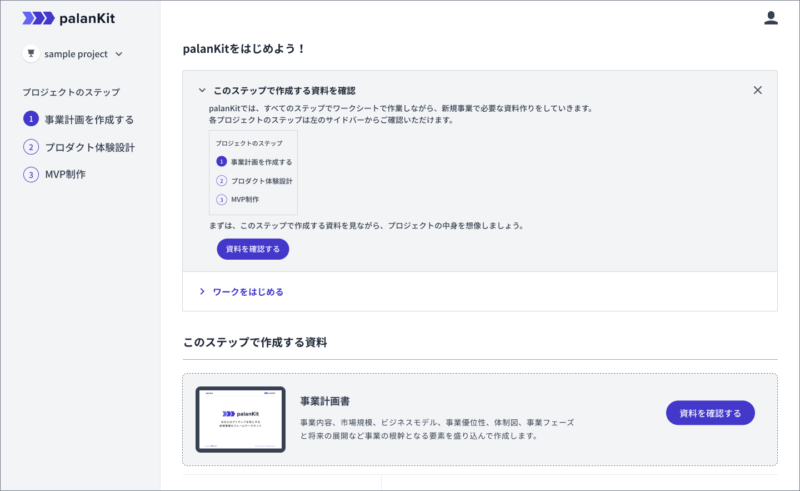This screenshot has width=800, height=491.
Task: Click the 事業内容、市場規模 description text
Action: pyautogui.click(x=437, y=429)
